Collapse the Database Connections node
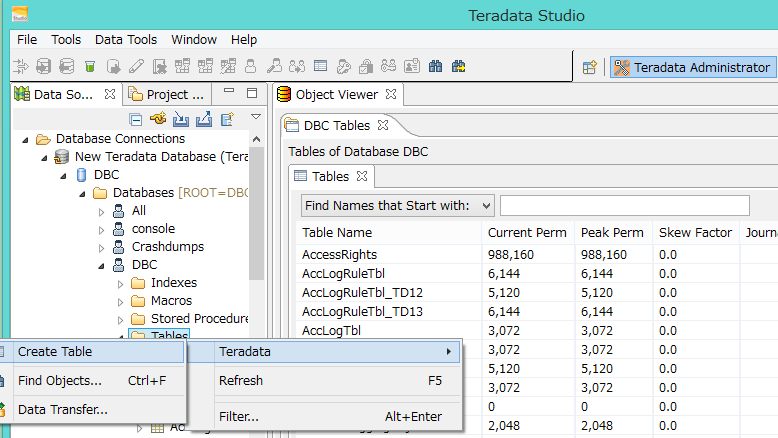778x438 pixels. point(25,140)
